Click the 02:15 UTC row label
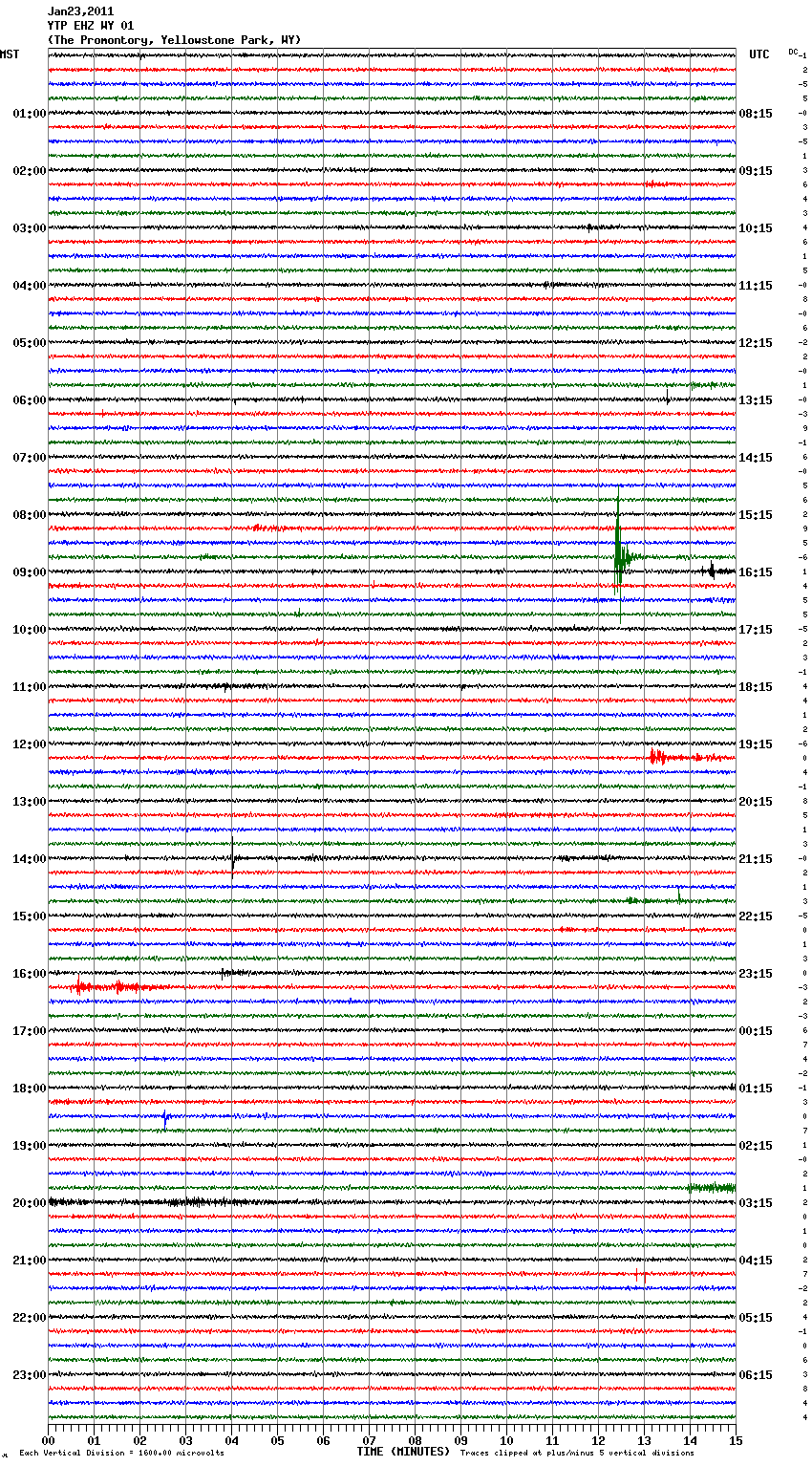Image resolution: width=812 pixels, height=1466 pixels. 756,1146
